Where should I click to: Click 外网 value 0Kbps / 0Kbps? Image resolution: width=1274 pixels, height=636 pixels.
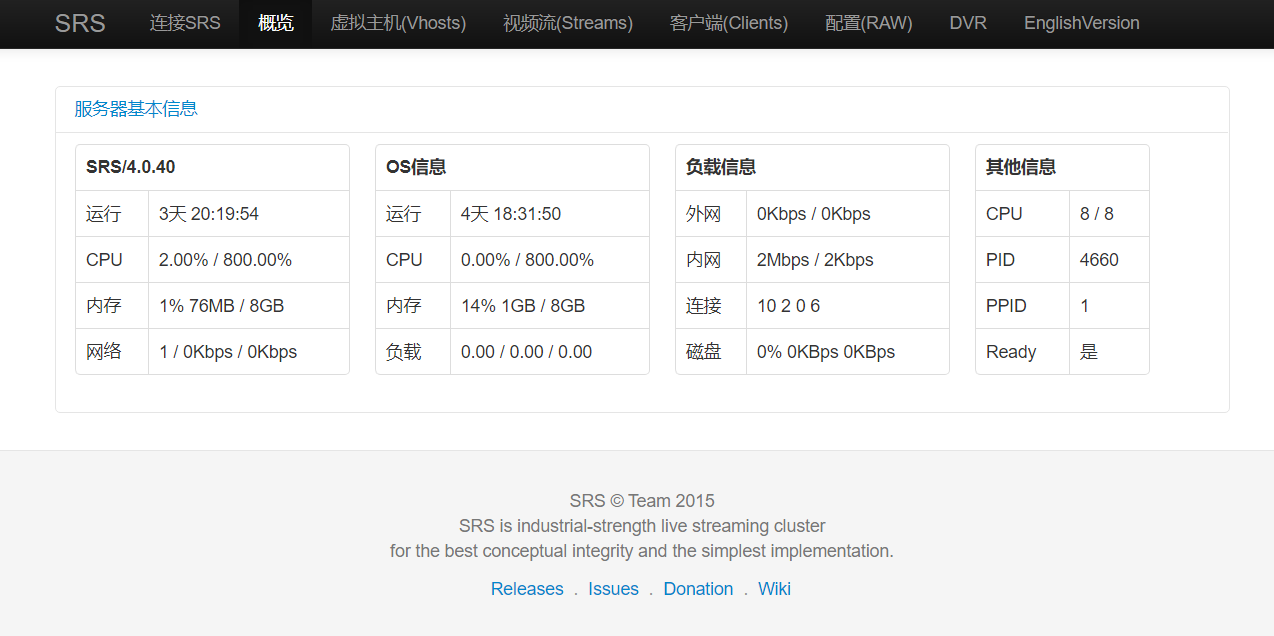(814, 214)
